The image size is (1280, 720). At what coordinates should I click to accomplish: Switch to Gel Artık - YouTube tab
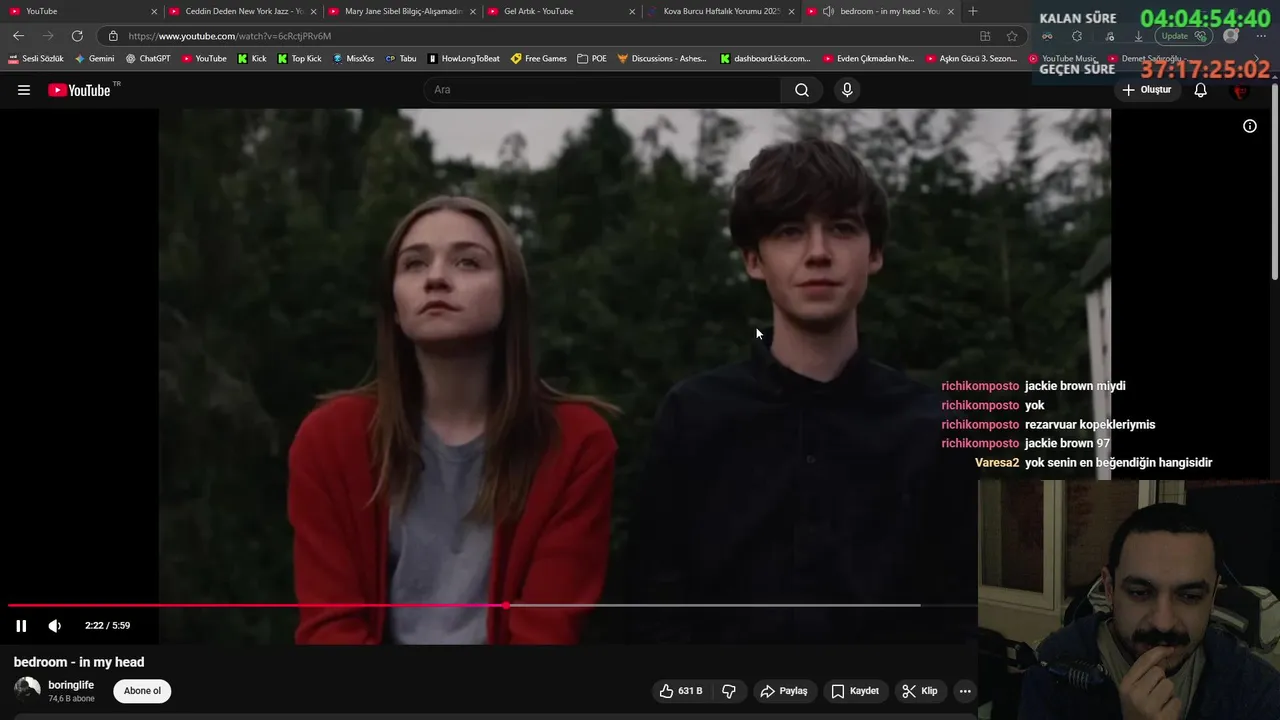tap(560, 11)
